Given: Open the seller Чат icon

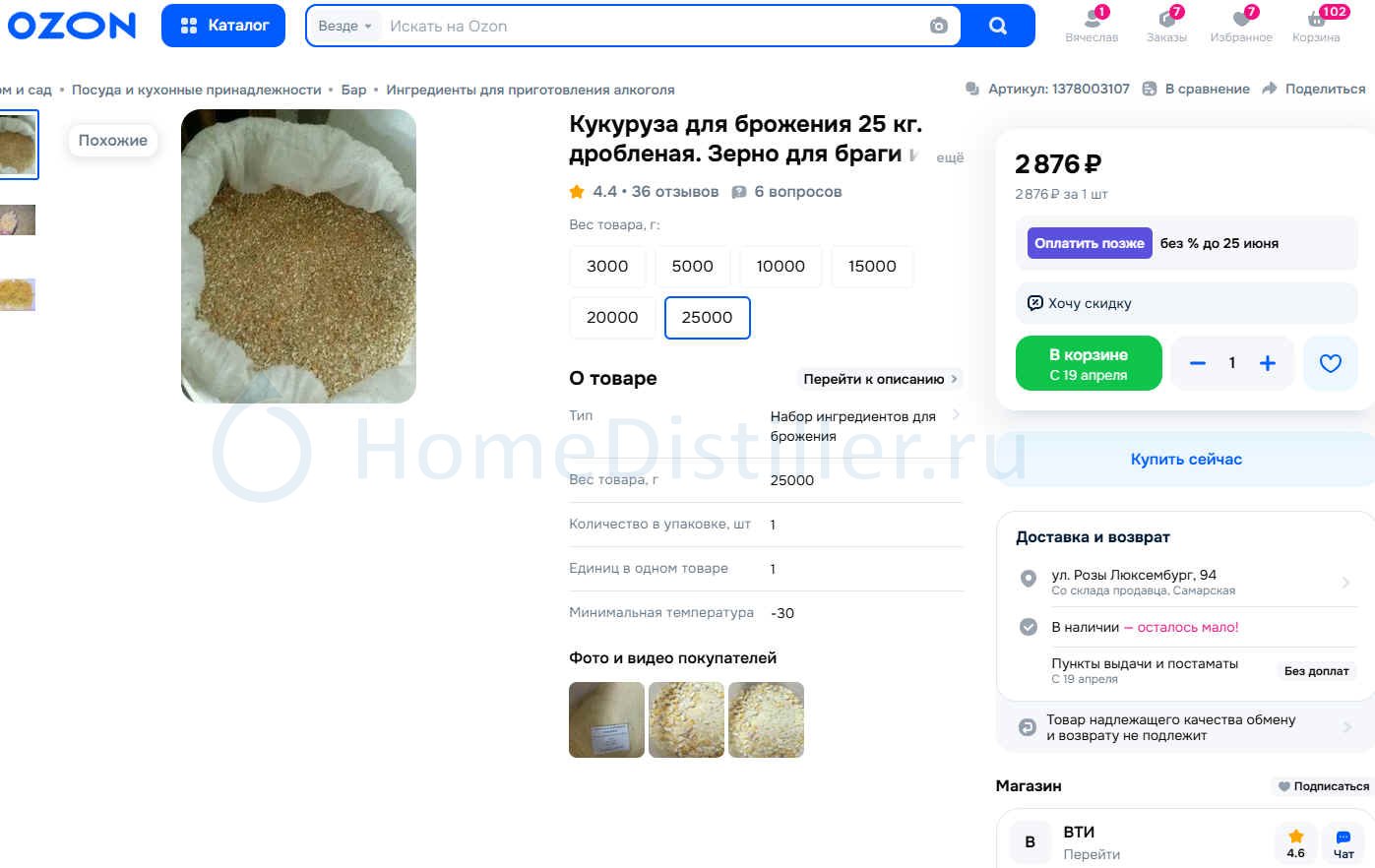Looking at the screenshot, I should point(1343,843).
